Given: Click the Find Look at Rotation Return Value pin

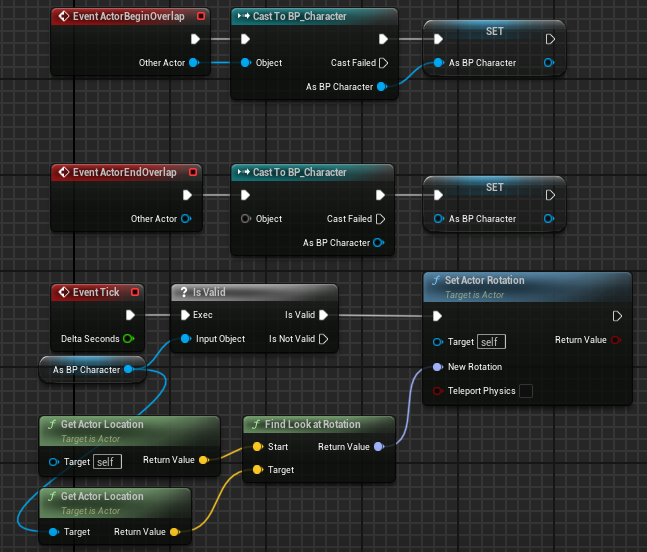Looking at the screenshot, I should pos(379,446).
